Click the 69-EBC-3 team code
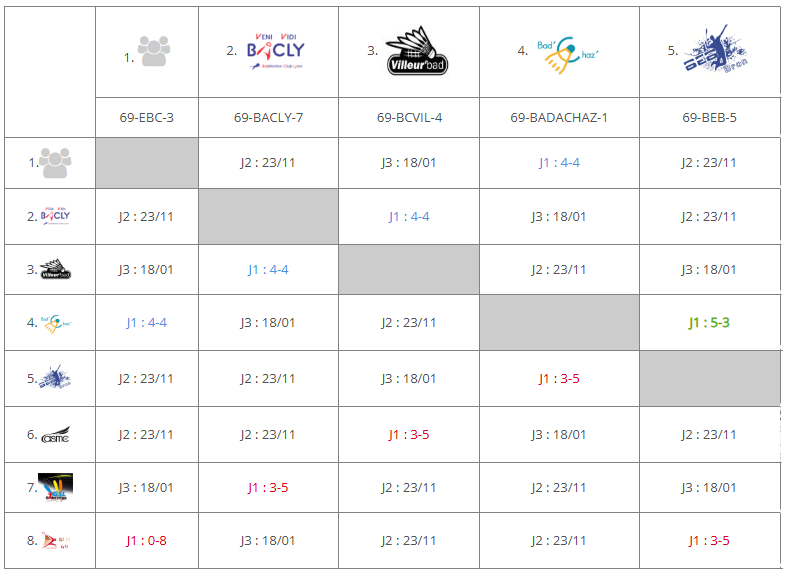 146,117
